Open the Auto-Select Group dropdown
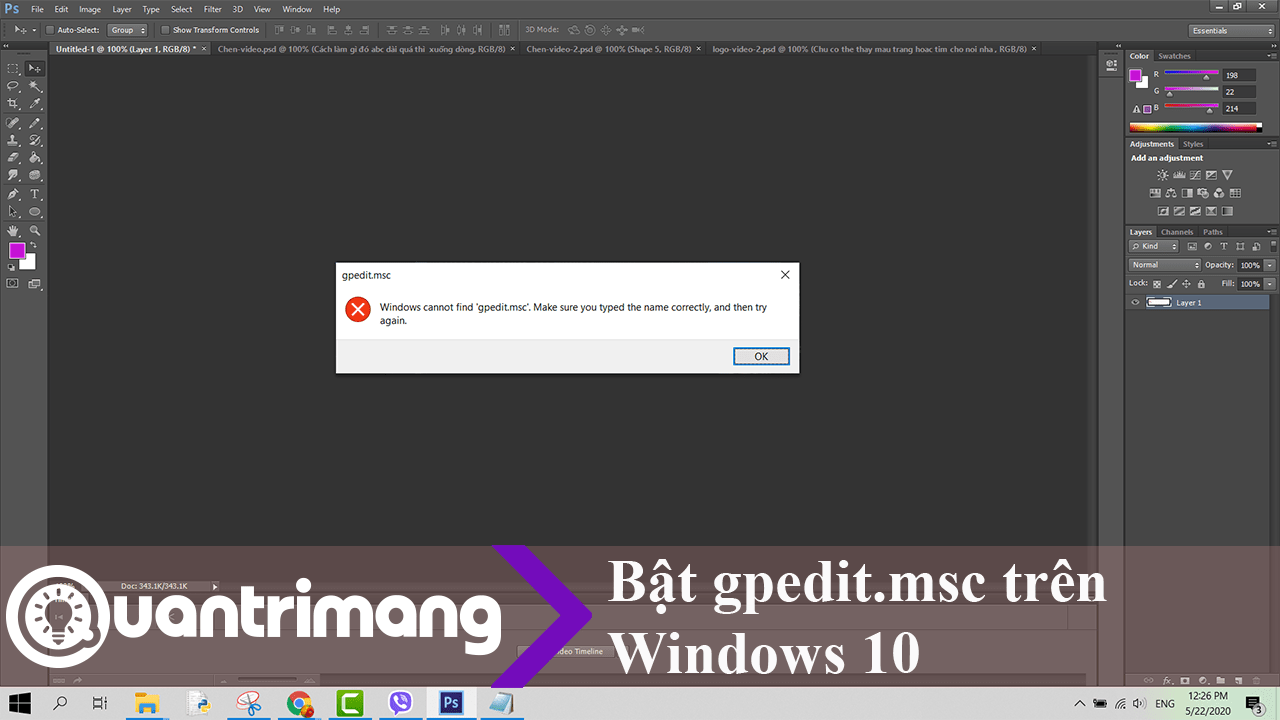This screenshot has height=720, width=1280. 128,30
